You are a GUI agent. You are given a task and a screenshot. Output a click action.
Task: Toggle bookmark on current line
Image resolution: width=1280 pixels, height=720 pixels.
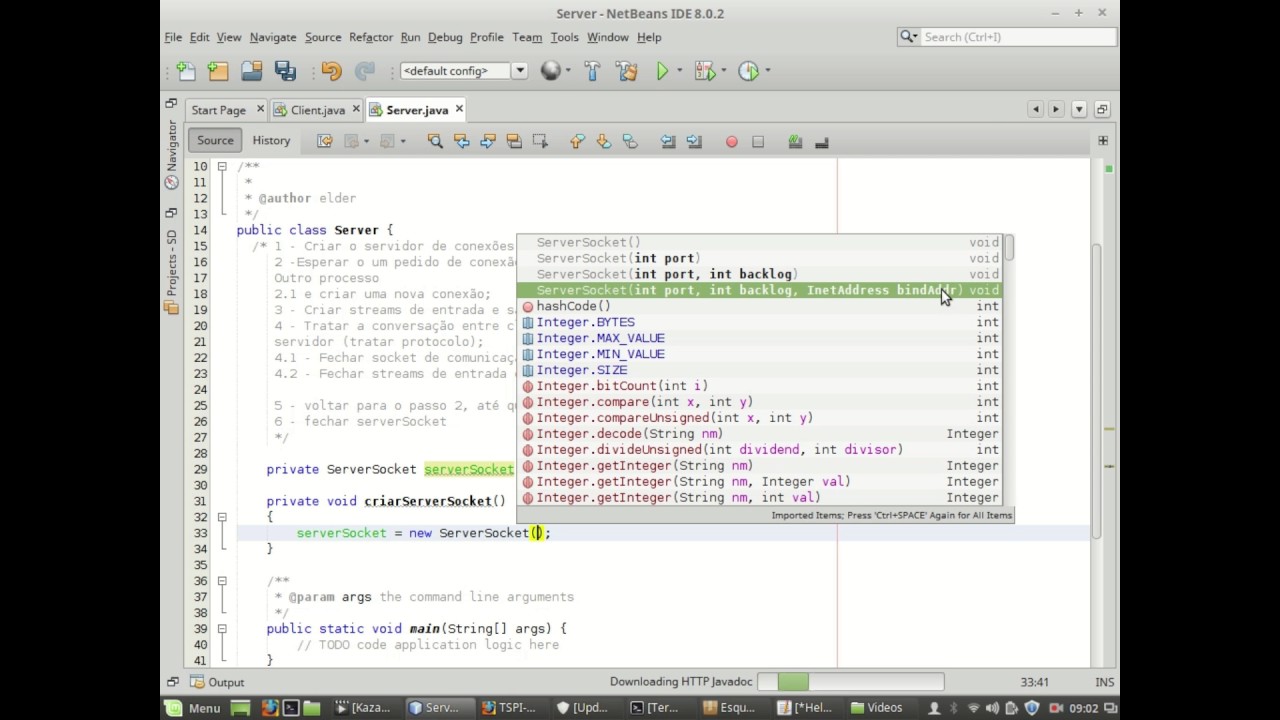click(630, 142)
